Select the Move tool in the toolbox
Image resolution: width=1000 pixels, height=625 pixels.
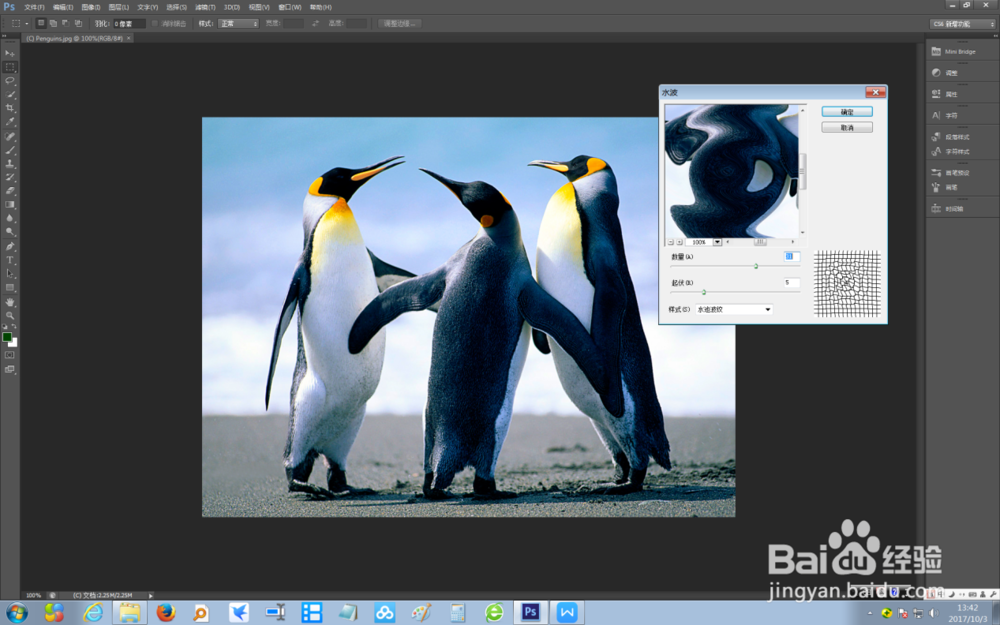pos(10,52)
